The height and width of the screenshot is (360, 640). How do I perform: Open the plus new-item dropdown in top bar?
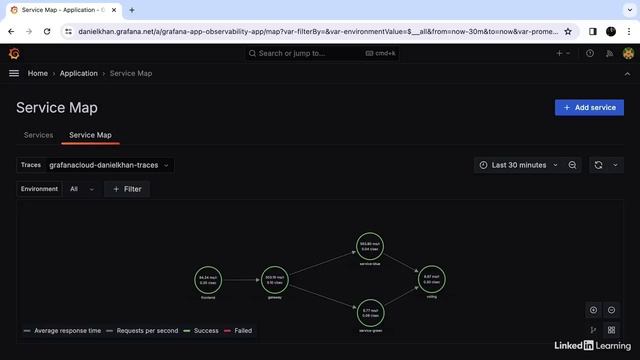click(x=563, y=53)
